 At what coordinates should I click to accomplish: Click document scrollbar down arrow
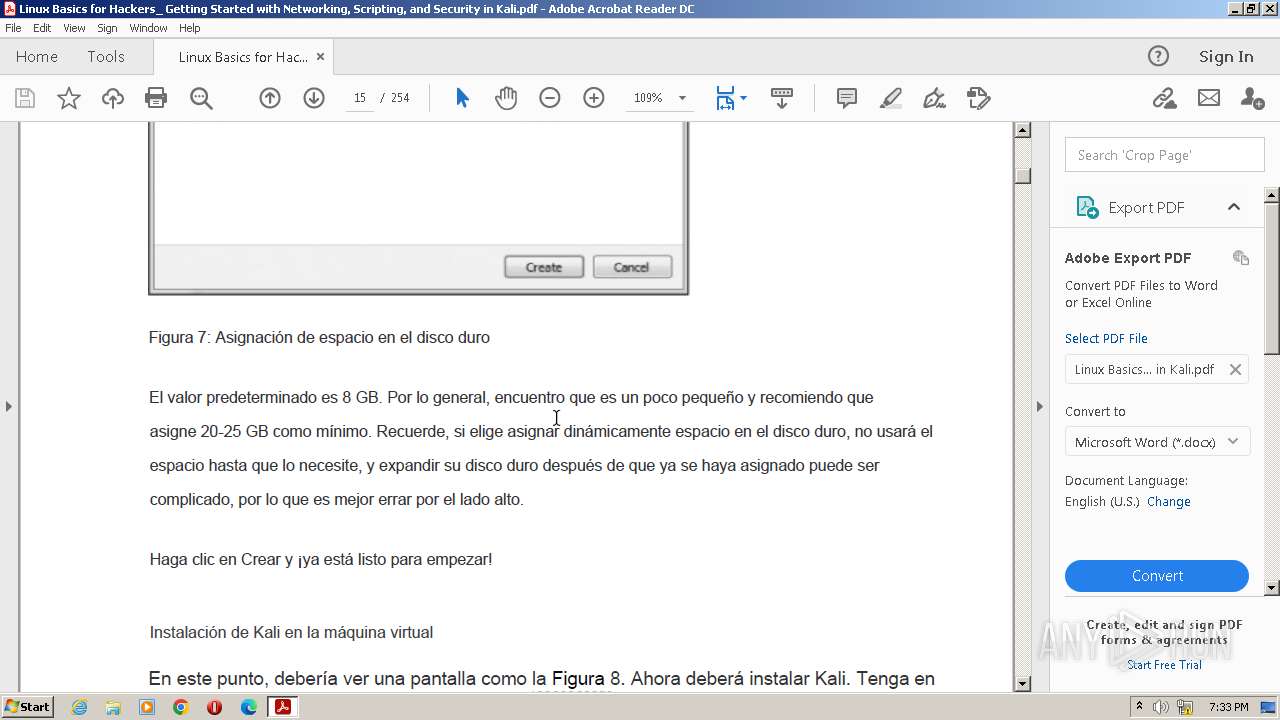[1022, 684]
